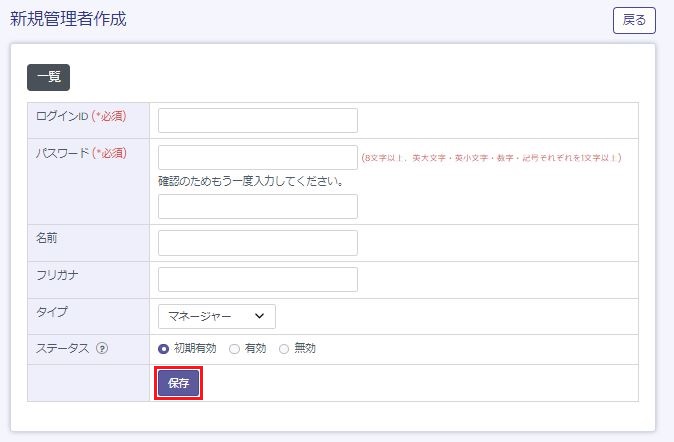Screen dimensions: 674x442
Task: Focus the ログインID input field
Action: [x=257, y=120]
